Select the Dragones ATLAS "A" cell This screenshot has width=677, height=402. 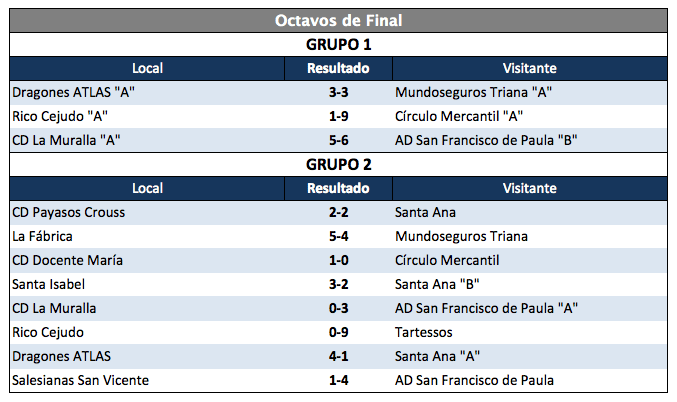click(74, 92)
